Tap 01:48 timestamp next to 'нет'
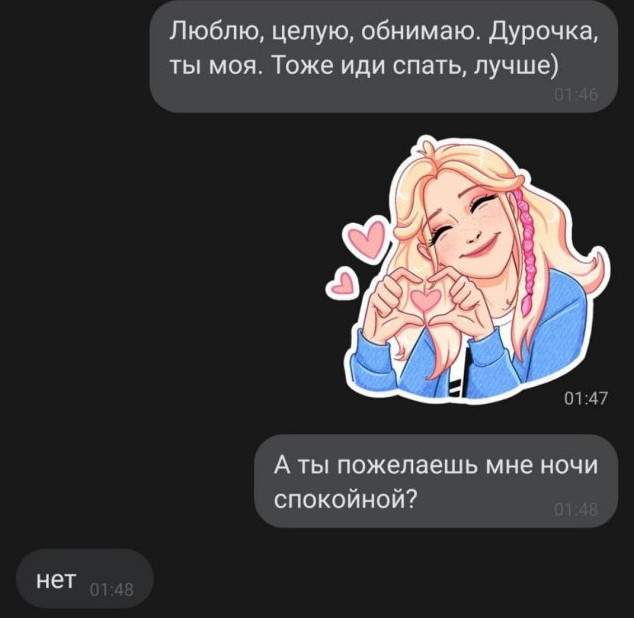Screen dimensions: 634x618 [112, 590]
